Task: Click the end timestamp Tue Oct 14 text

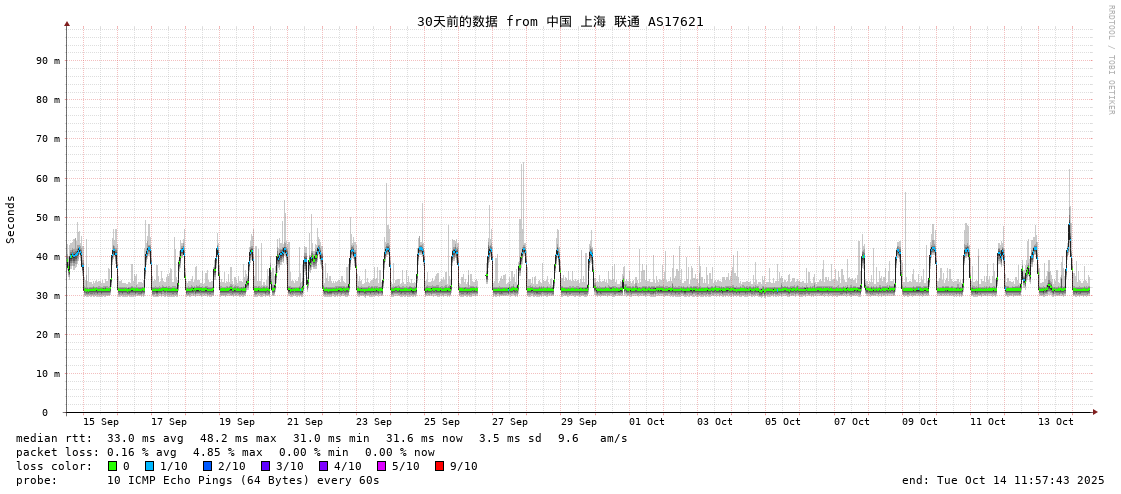Action: pos(1003,480)
